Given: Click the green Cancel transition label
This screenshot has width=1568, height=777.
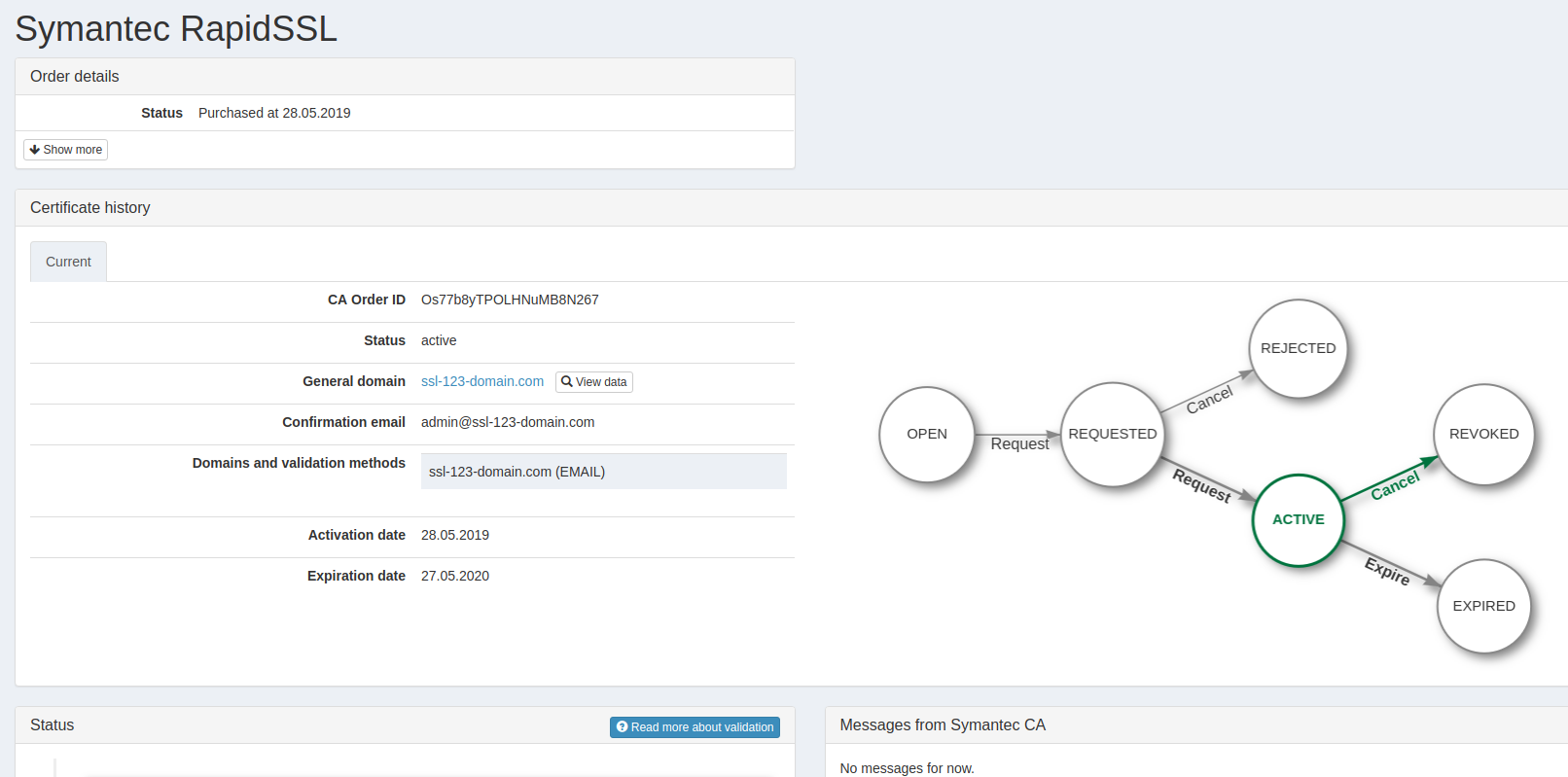Looking at the screenshot, I should point(1396,484).
